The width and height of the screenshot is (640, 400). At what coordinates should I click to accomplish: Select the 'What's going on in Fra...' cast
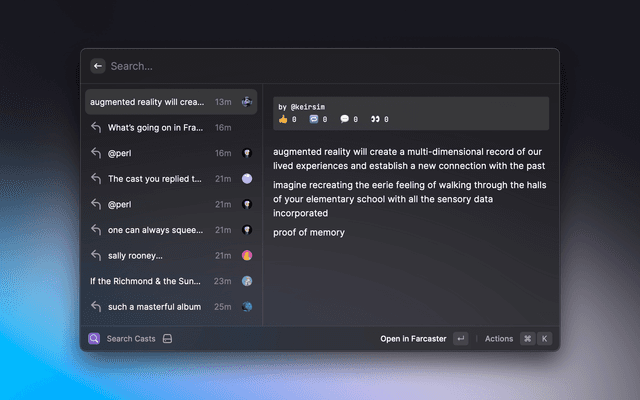pos(155,128)
